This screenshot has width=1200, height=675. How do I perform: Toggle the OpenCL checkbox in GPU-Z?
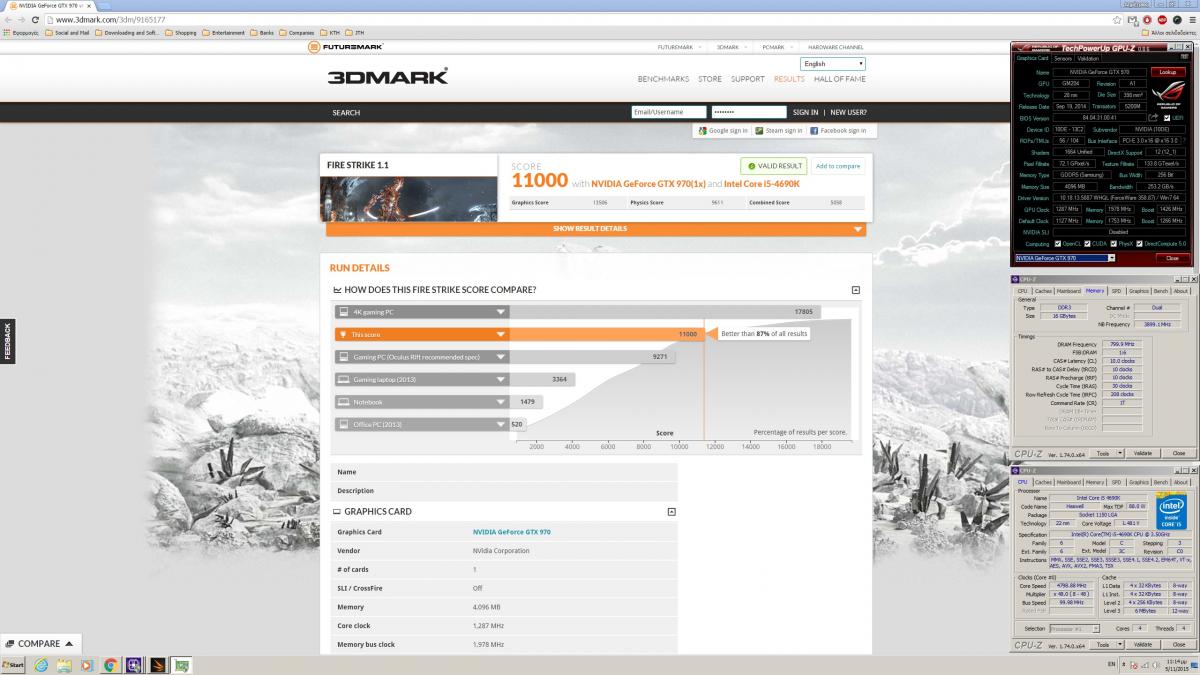[1058, 243]
